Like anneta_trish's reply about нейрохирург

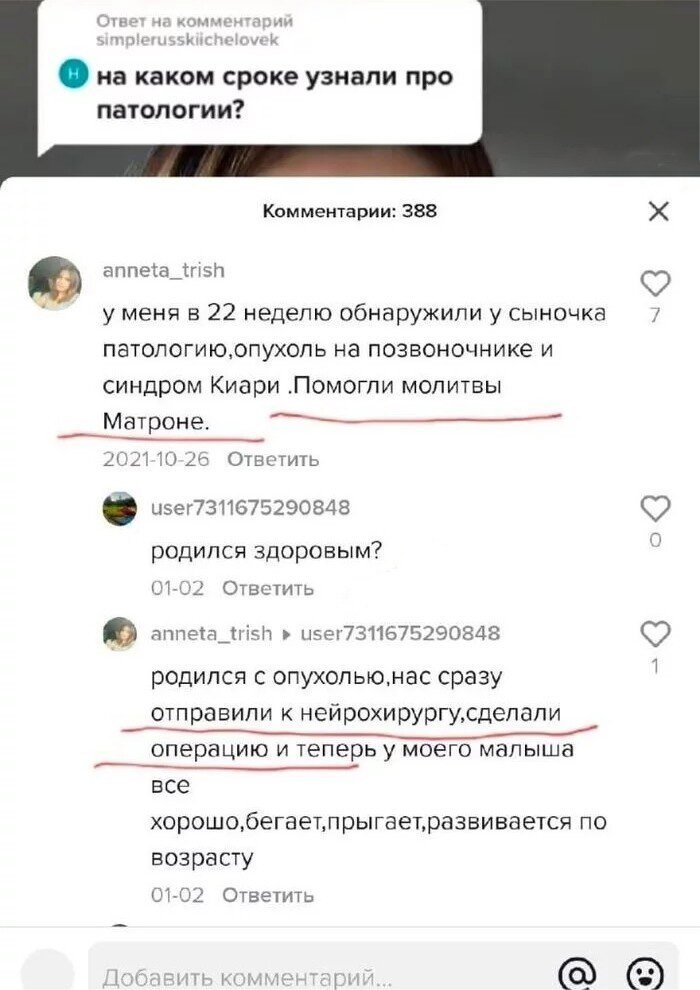655,634
